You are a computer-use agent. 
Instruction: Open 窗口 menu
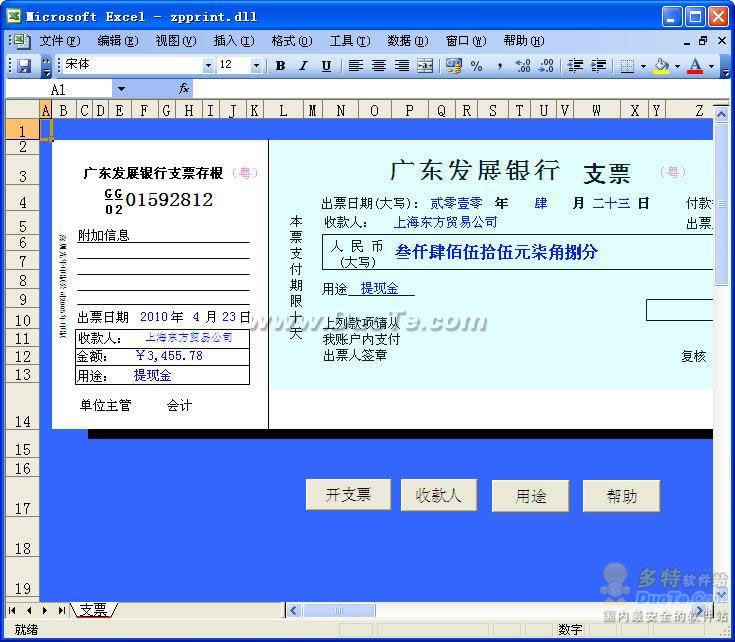(466, 41)
